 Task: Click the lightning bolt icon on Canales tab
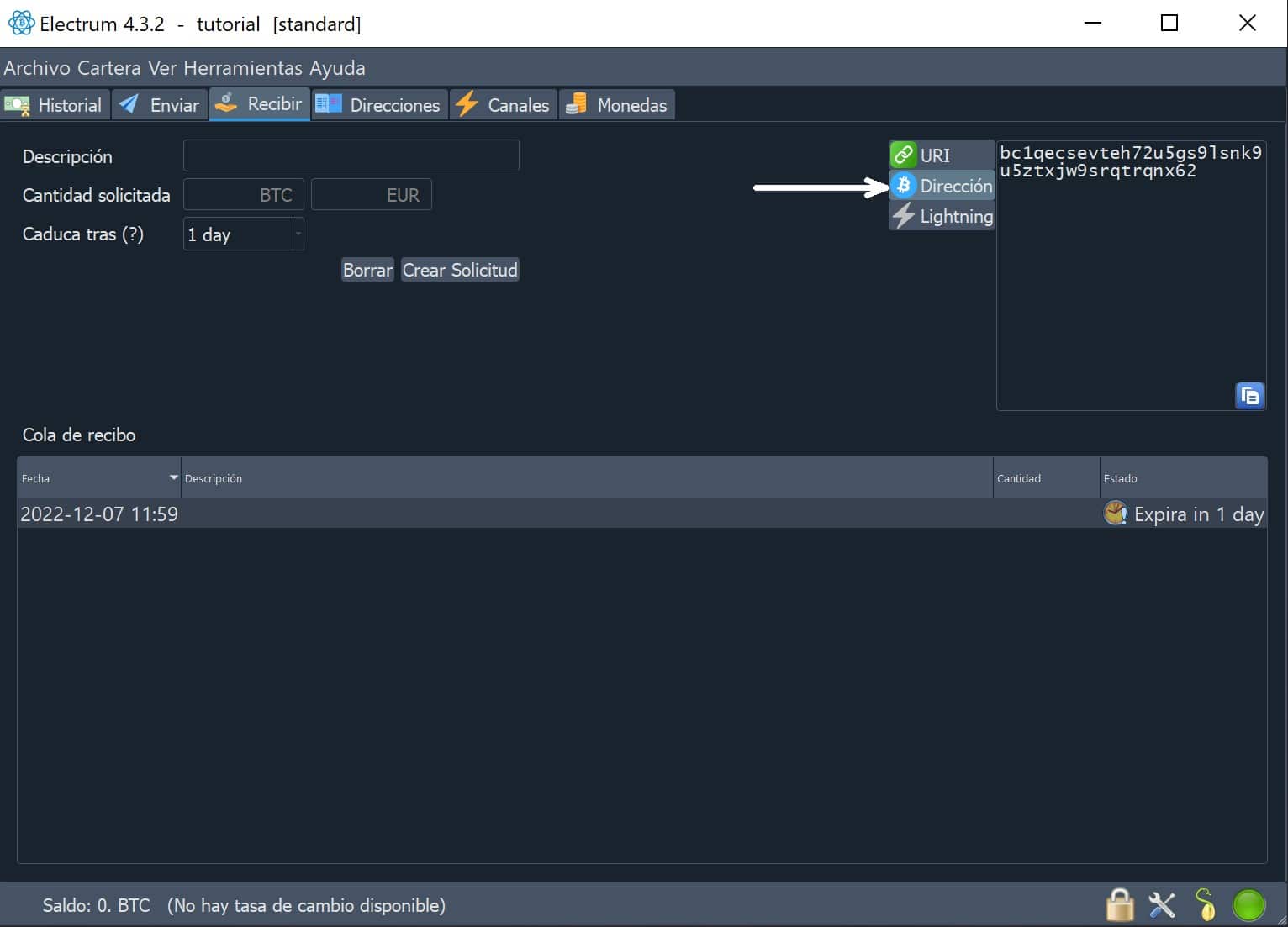coord(467,104)
